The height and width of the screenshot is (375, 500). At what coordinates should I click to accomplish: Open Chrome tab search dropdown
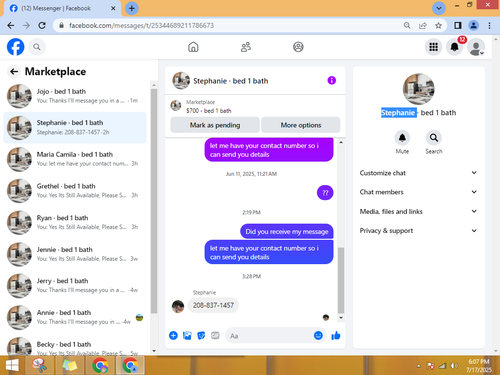[439, 8]
